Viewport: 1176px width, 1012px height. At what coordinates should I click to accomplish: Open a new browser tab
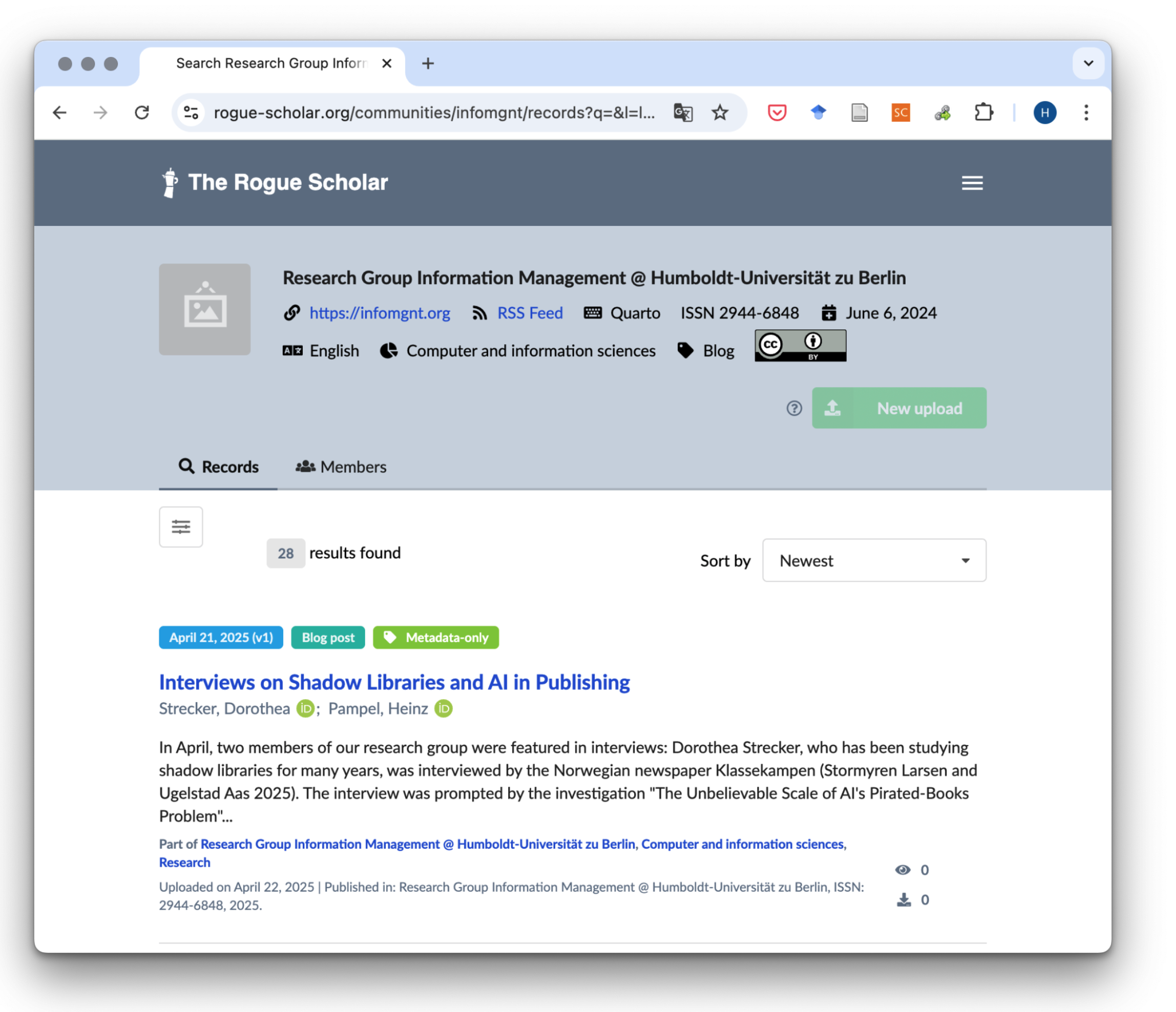(428, 63)
